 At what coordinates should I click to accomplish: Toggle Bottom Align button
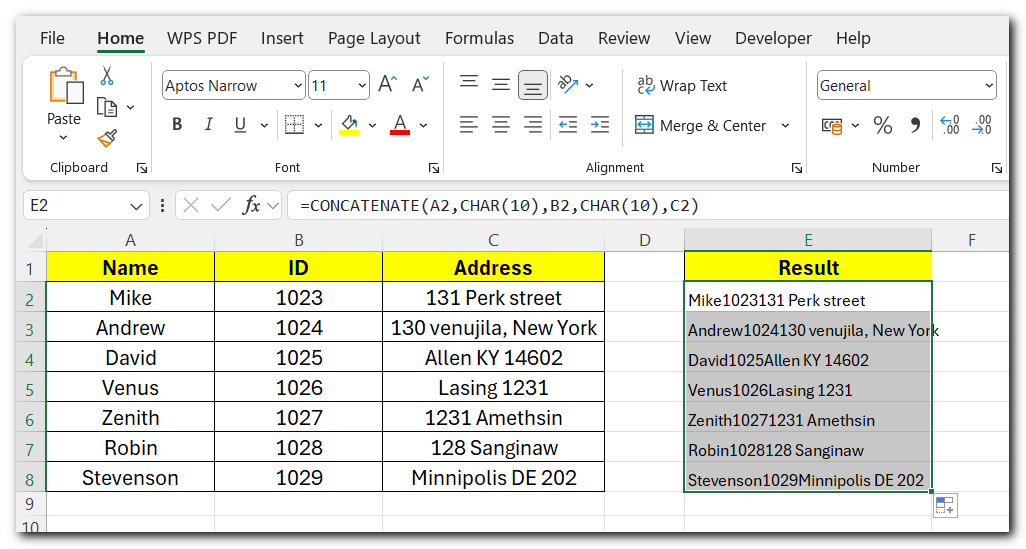point(533,86)
